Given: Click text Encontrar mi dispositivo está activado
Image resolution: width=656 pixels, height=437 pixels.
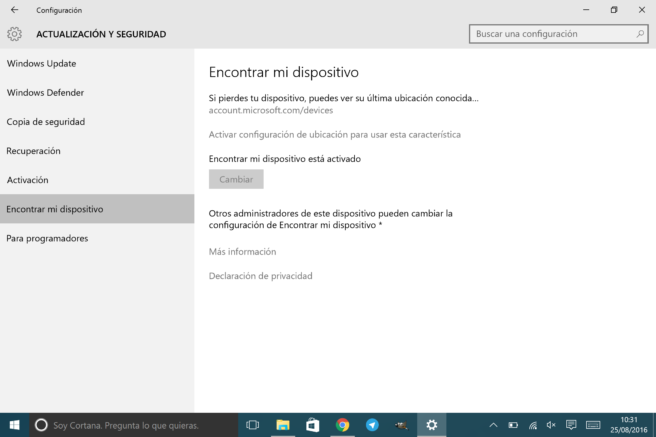Looking at the screenshot, I should (x=284, y=159).
